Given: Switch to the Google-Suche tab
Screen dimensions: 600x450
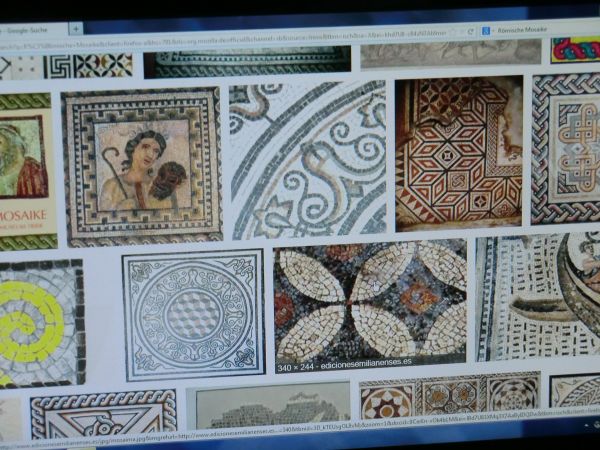Looking at the screenshot, I should click(34, 30).
